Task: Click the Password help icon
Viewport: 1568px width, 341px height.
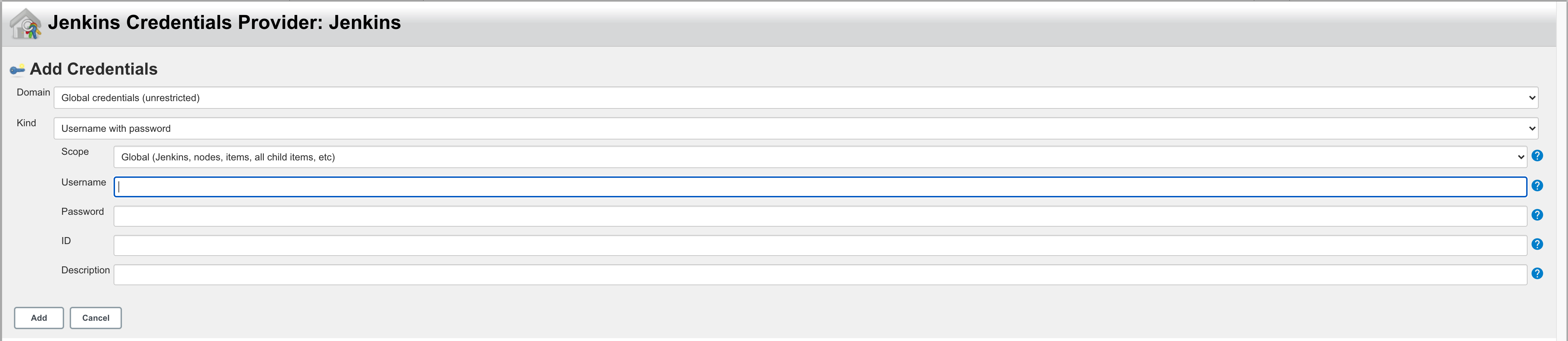Action: (x=1538, y=215)
